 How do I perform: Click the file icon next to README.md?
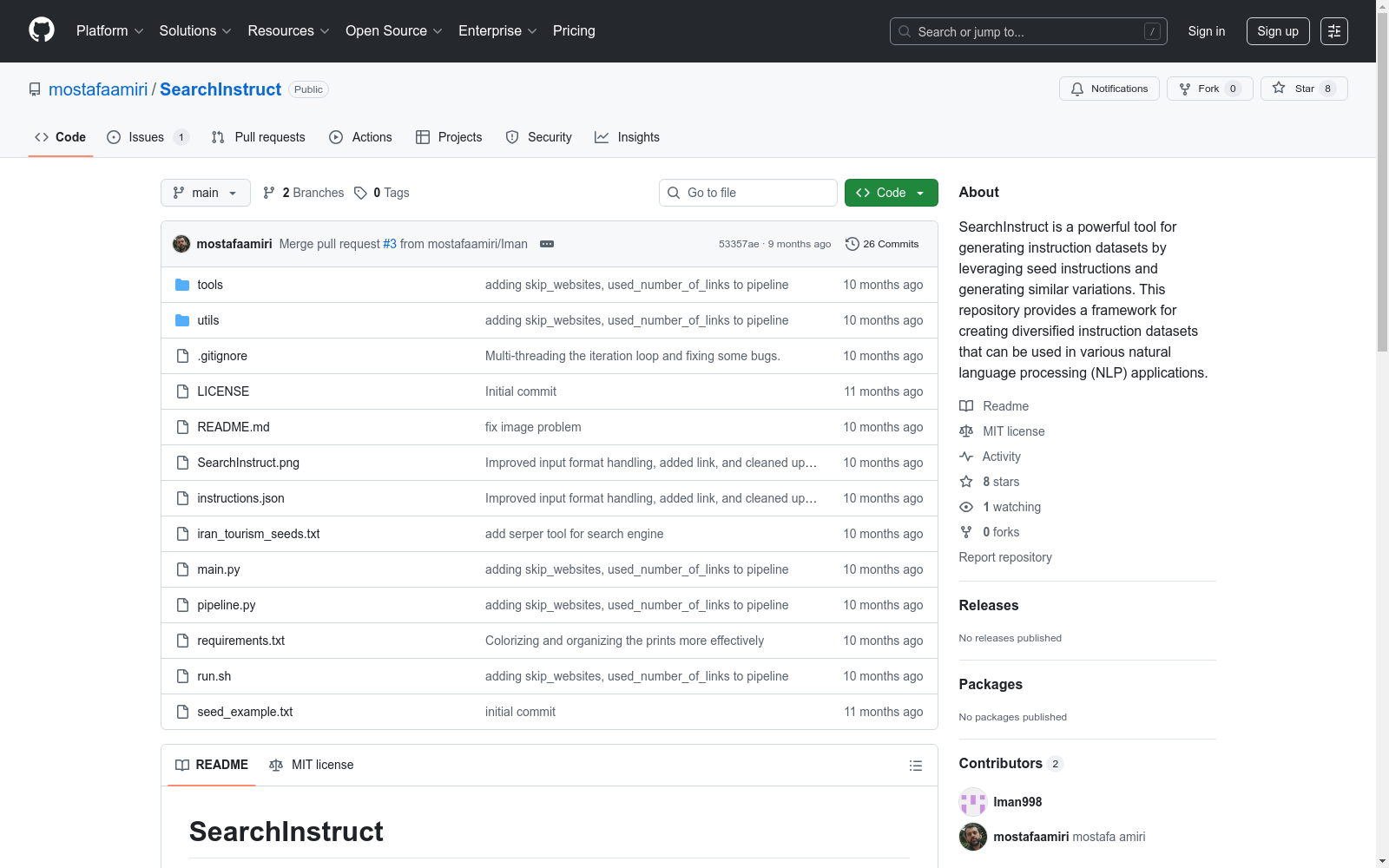tap(182, 427)
